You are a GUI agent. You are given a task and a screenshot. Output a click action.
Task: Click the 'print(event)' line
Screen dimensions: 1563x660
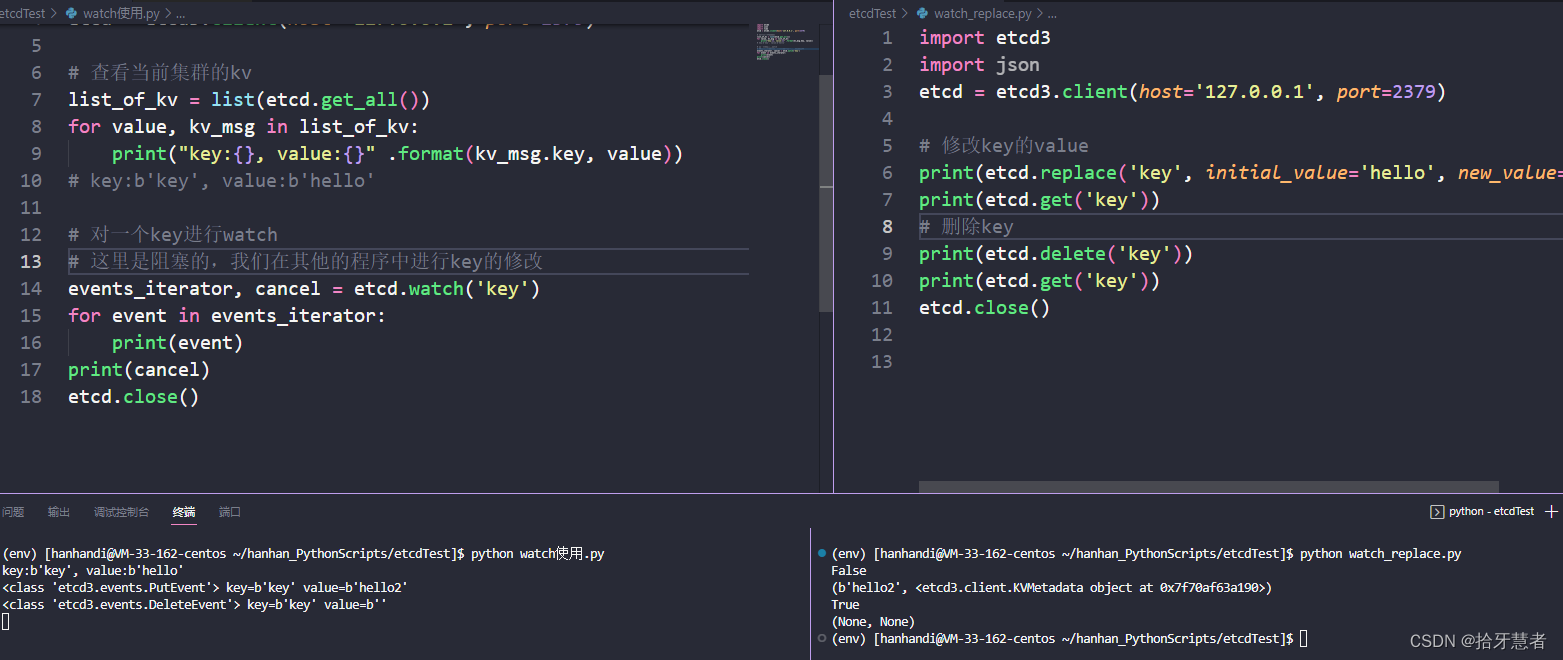coord(177,343)
